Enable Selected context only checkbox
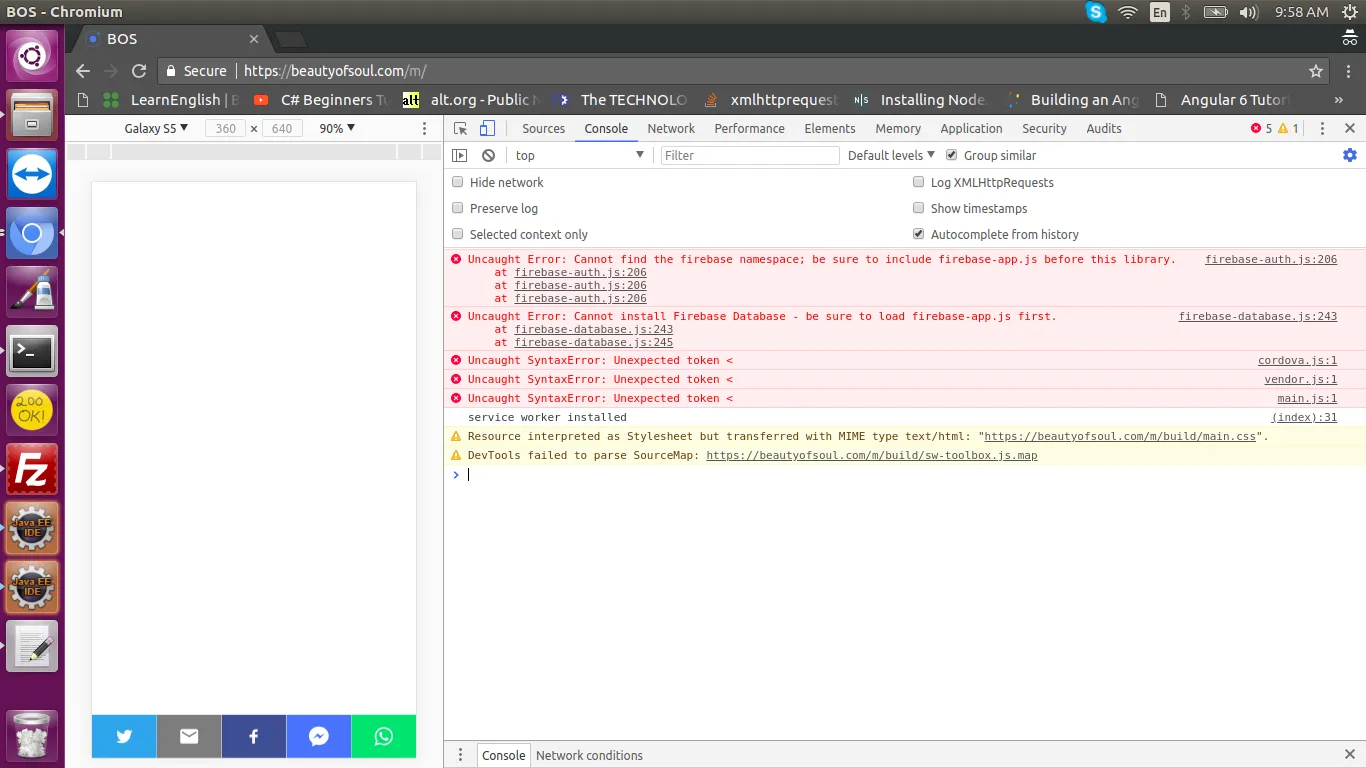Image resolution: width=1366 pixels, height=768 pixels. point(458,234)
